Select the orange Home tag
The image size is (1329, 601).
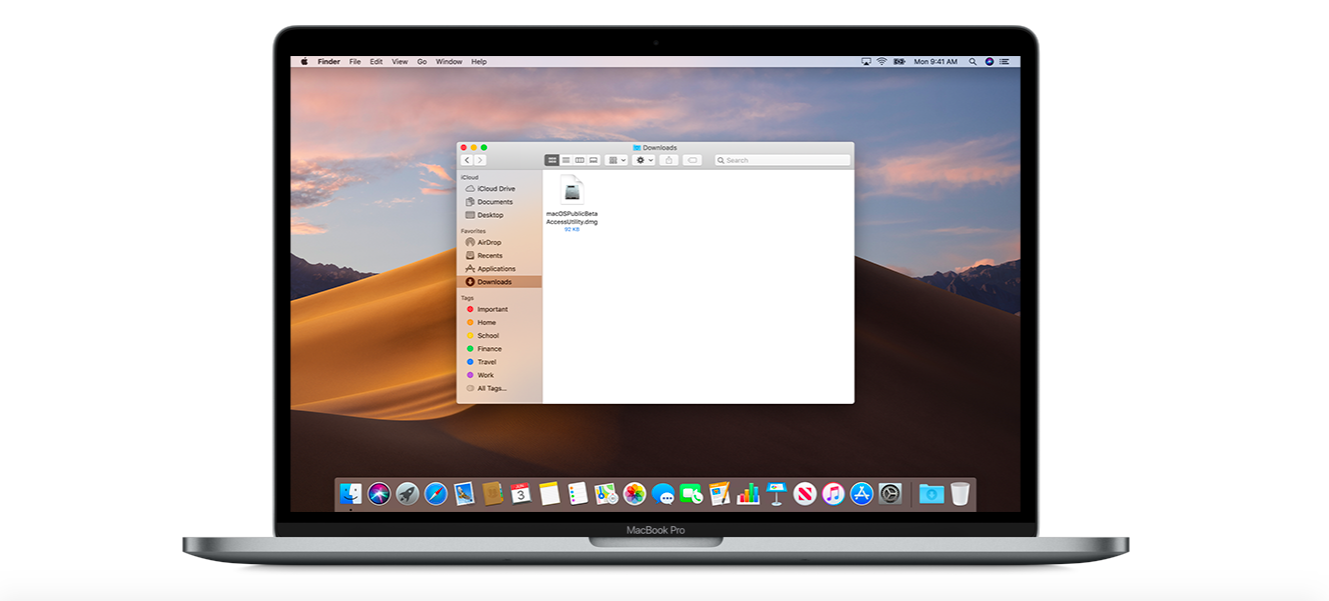coord(499,322)
